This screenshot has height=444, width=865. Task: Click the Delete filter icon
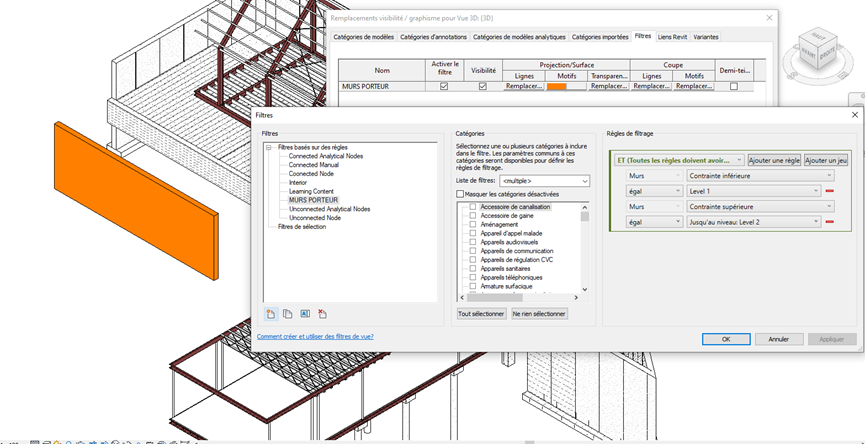coord(322,314)
